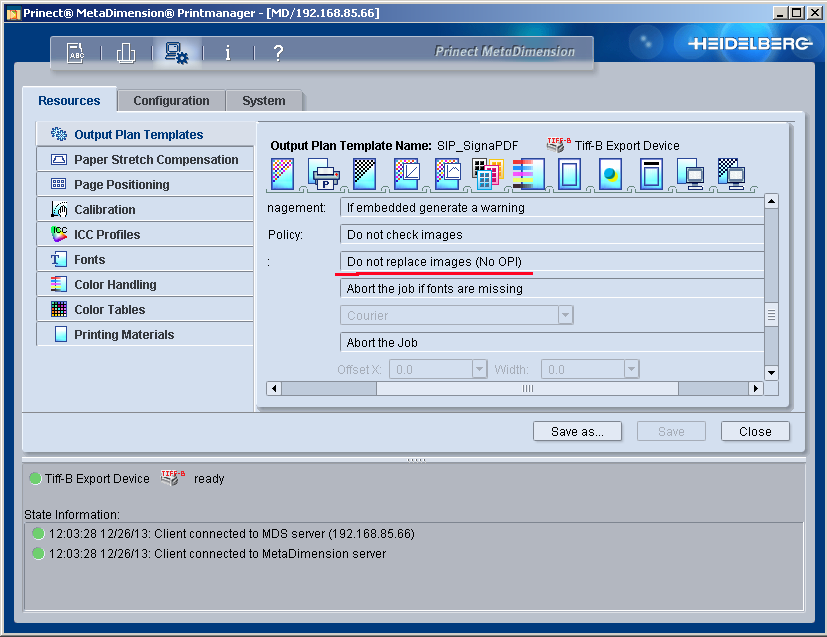Open Color Handling section
Viewport: 827px width, 637px height.
(x=145, y=284)
